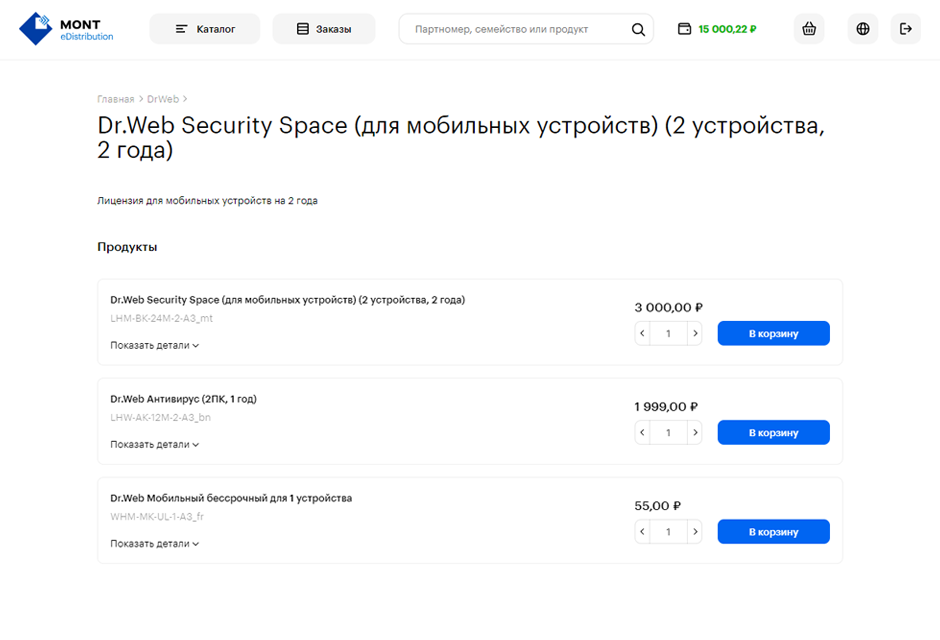
Task: Expand details for Dr.Web Security Space
Action: 154,345
